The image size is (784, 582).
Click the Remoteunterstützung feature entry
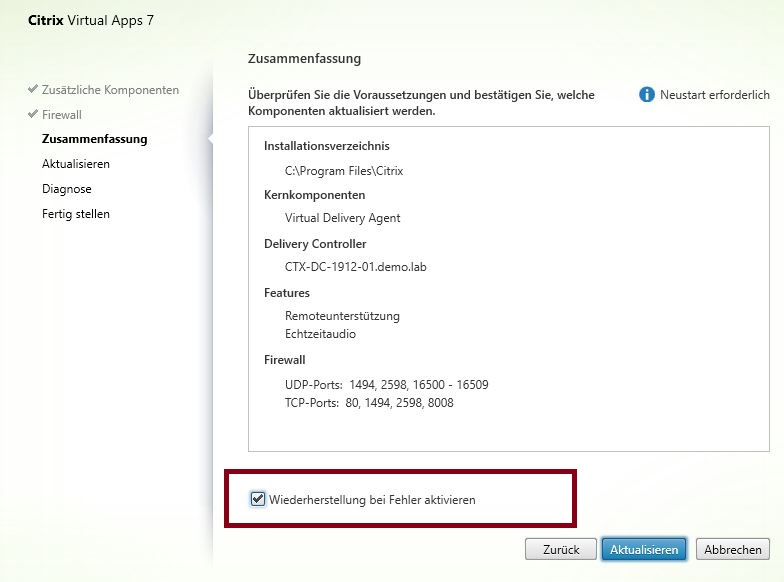click(342, 316)
